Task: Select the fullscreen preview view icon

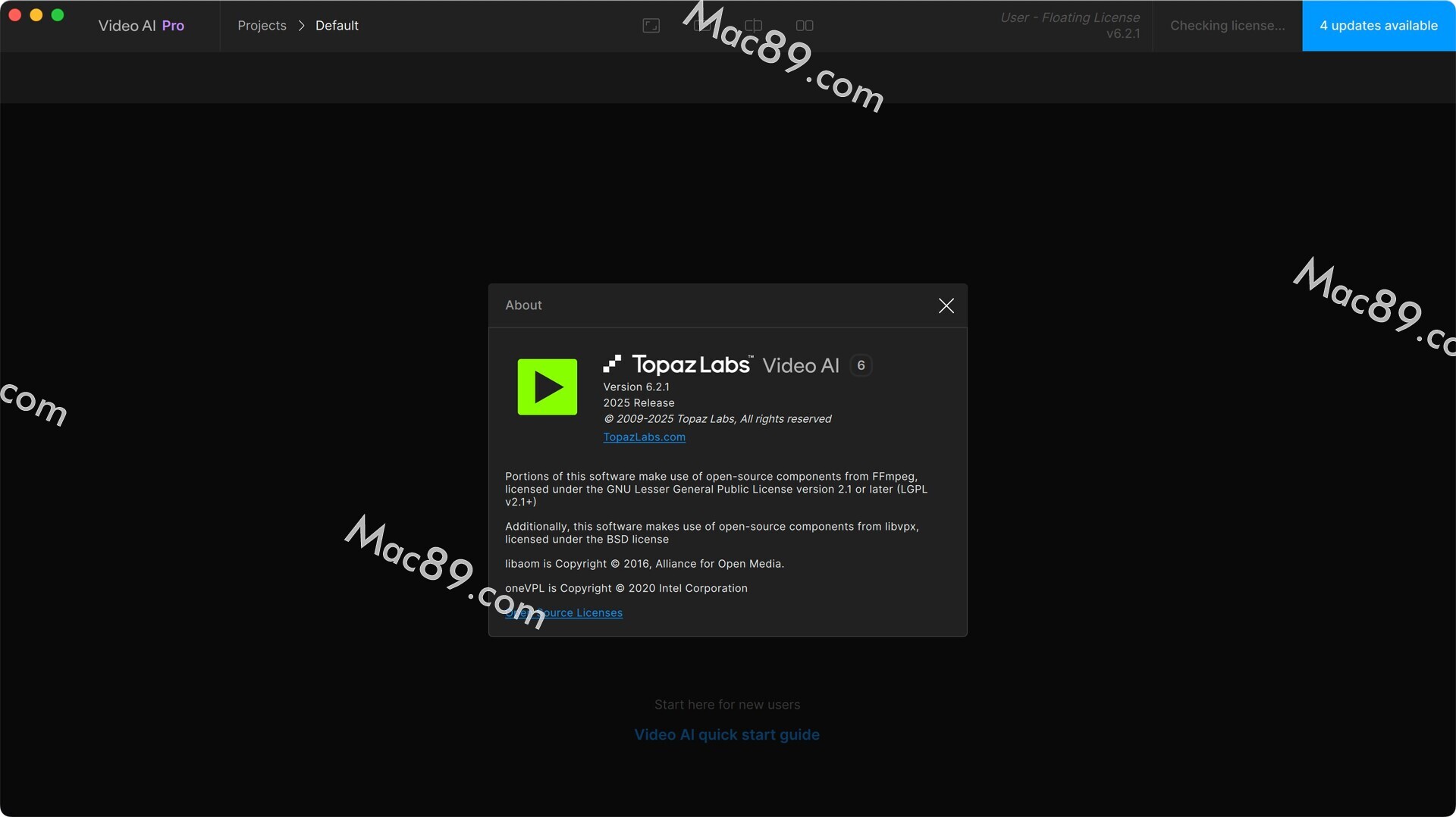Action: click(651, 26)
